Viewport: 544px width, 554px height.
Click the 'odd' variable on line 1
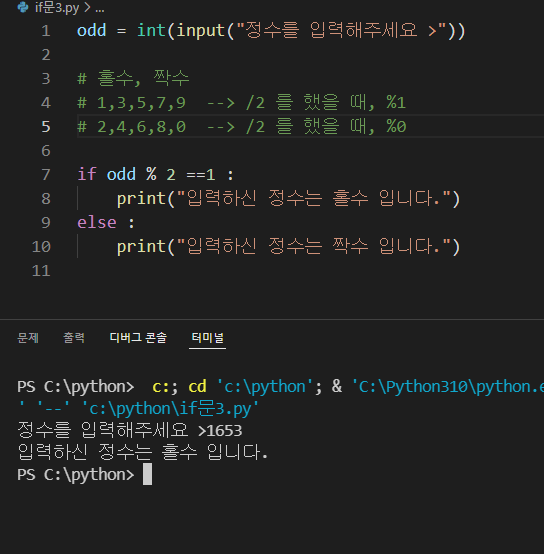[91, 30]
